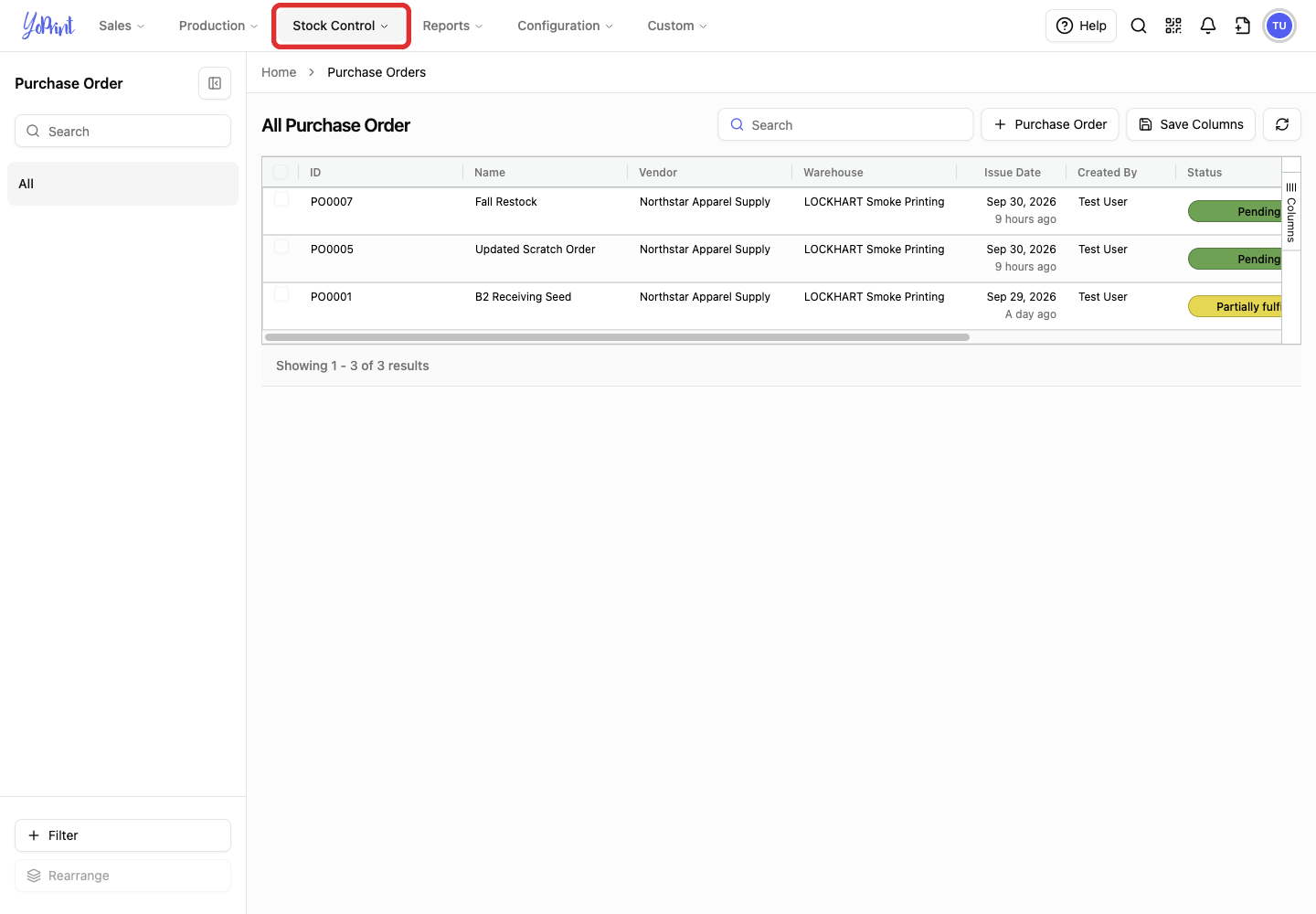Viewport: 1316px width, 914px height.
Task: Toggle the select-all header checkbox
Action: pyautogui.click(x=281, y=172)
